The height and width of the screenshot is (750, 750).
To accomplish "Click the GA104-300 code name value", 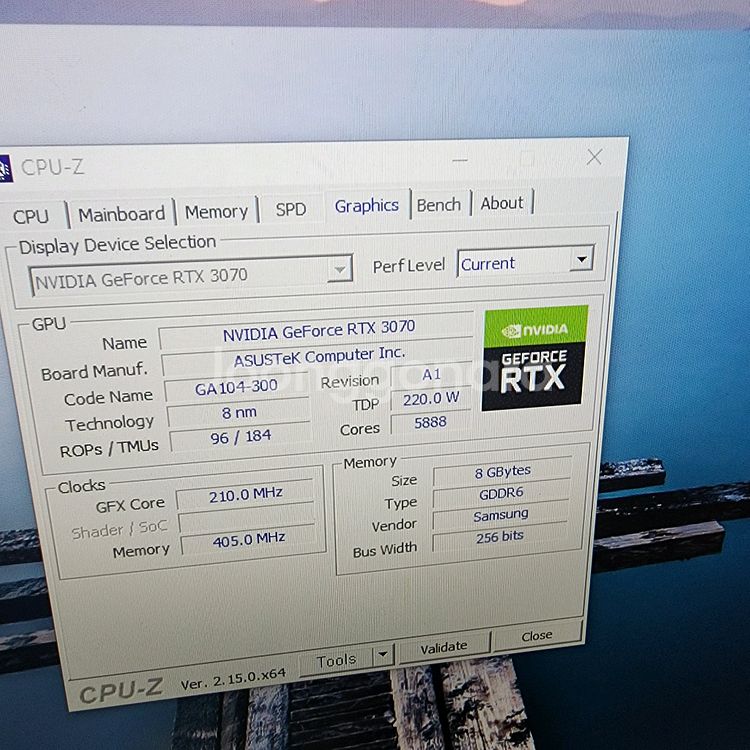I will click(237, 387).
